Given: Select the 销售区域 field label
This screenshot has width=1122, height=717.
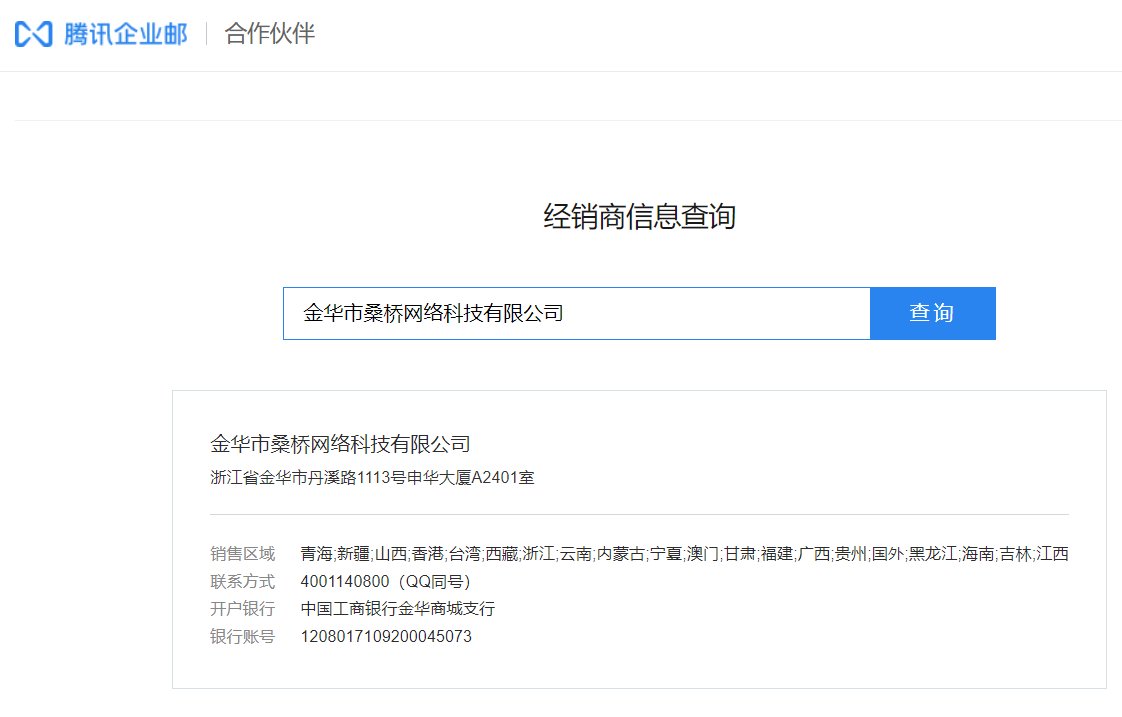Looking at the screenshot, I should 242,554.
